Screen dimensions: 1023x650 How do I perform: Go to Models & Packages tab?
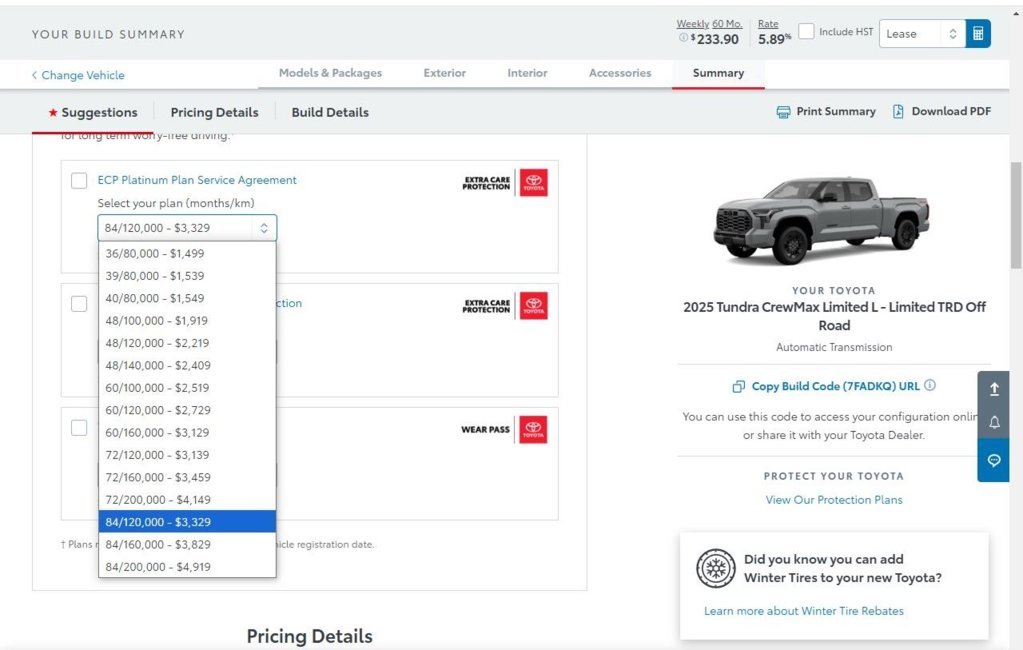(330, 73)
